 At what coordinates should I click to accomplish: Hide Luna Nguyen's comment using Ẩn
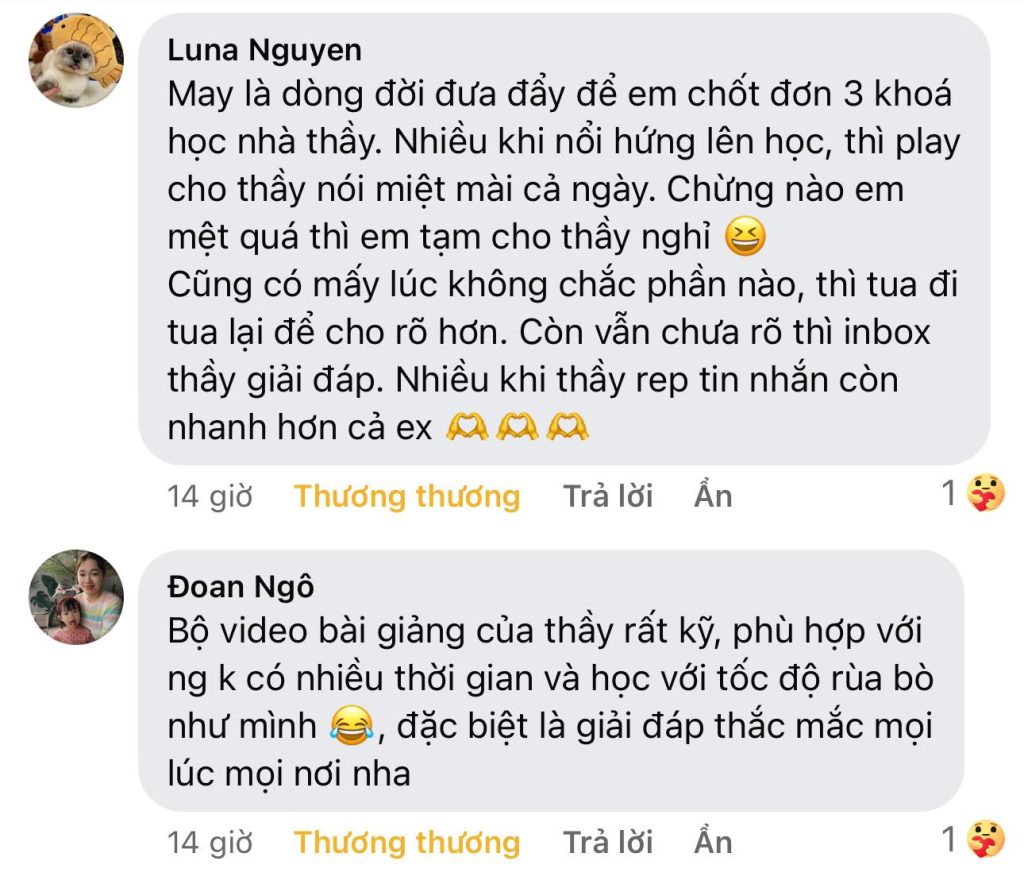pyautogui.click(x=713, y=496)
